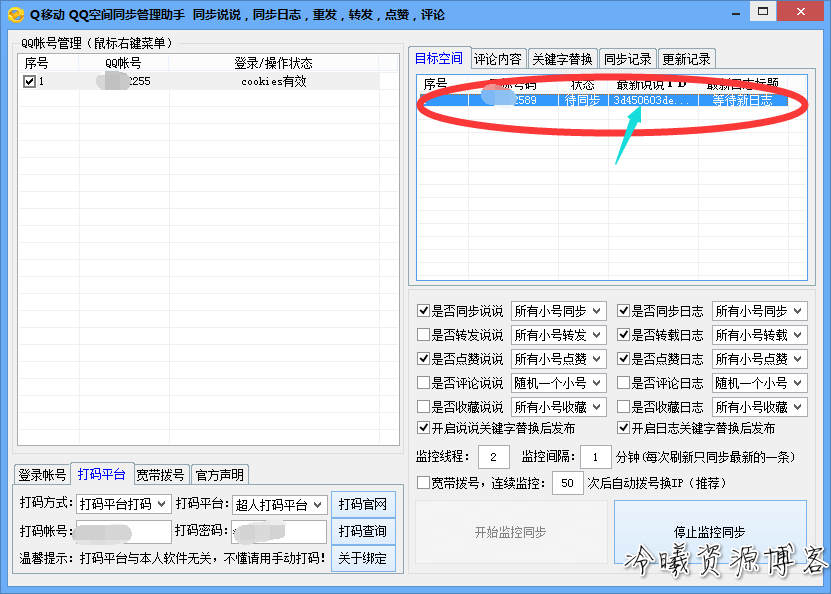Switch to the 目标空间 tab

[x=439, y=58]
